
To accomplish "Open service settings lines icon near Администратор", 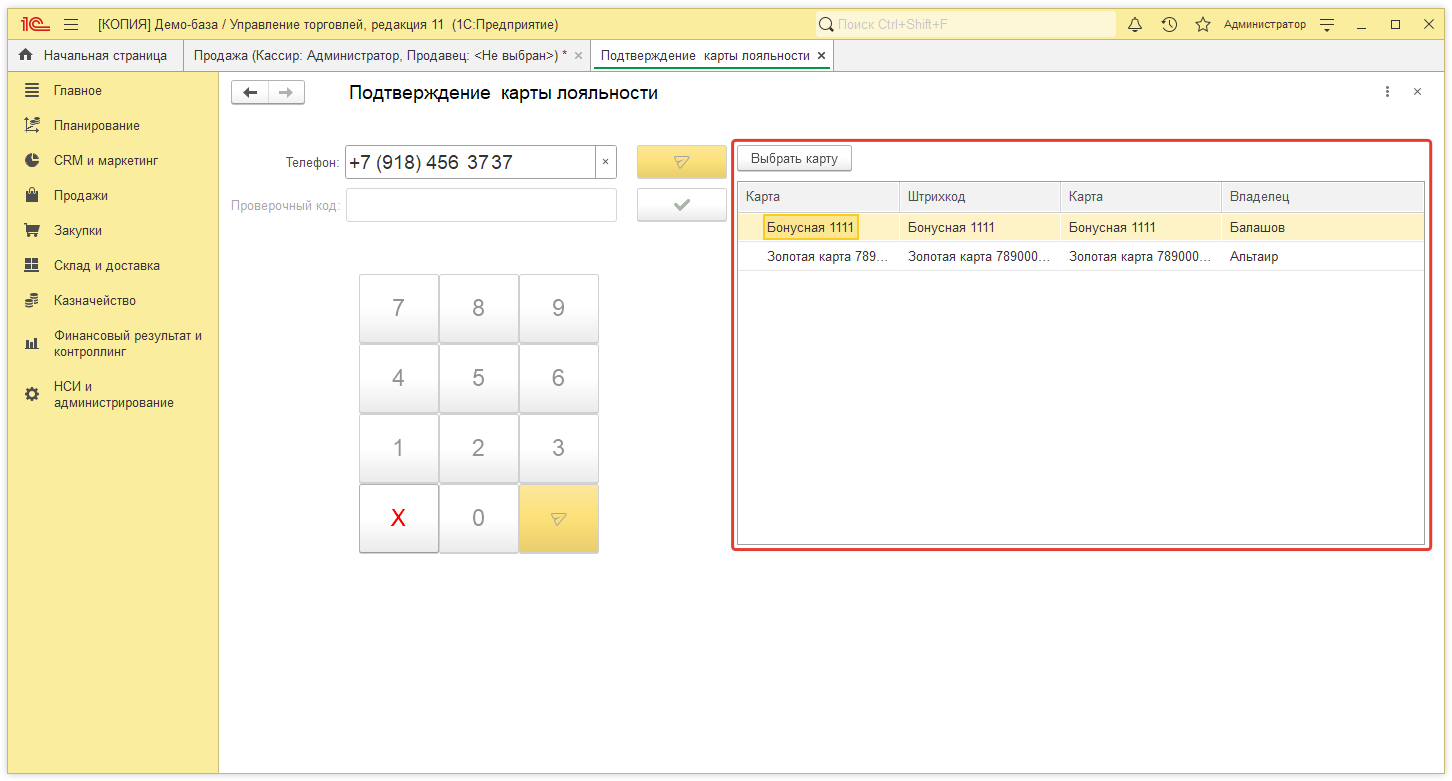I will click(1327, 25).
